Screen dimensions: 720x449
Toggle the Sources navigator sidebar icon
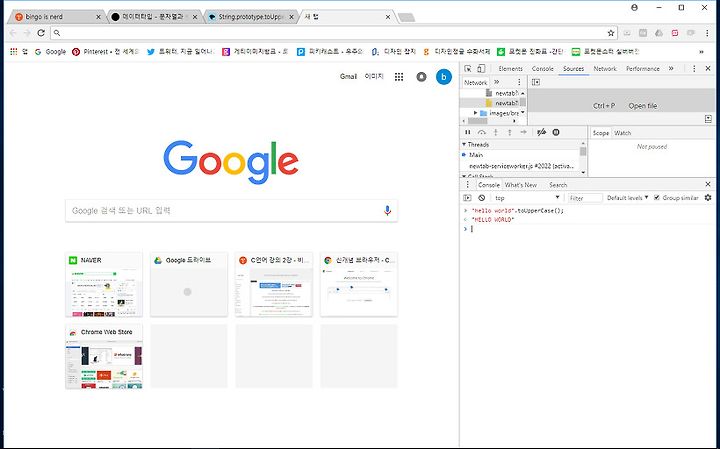click(x=536, y=82)
